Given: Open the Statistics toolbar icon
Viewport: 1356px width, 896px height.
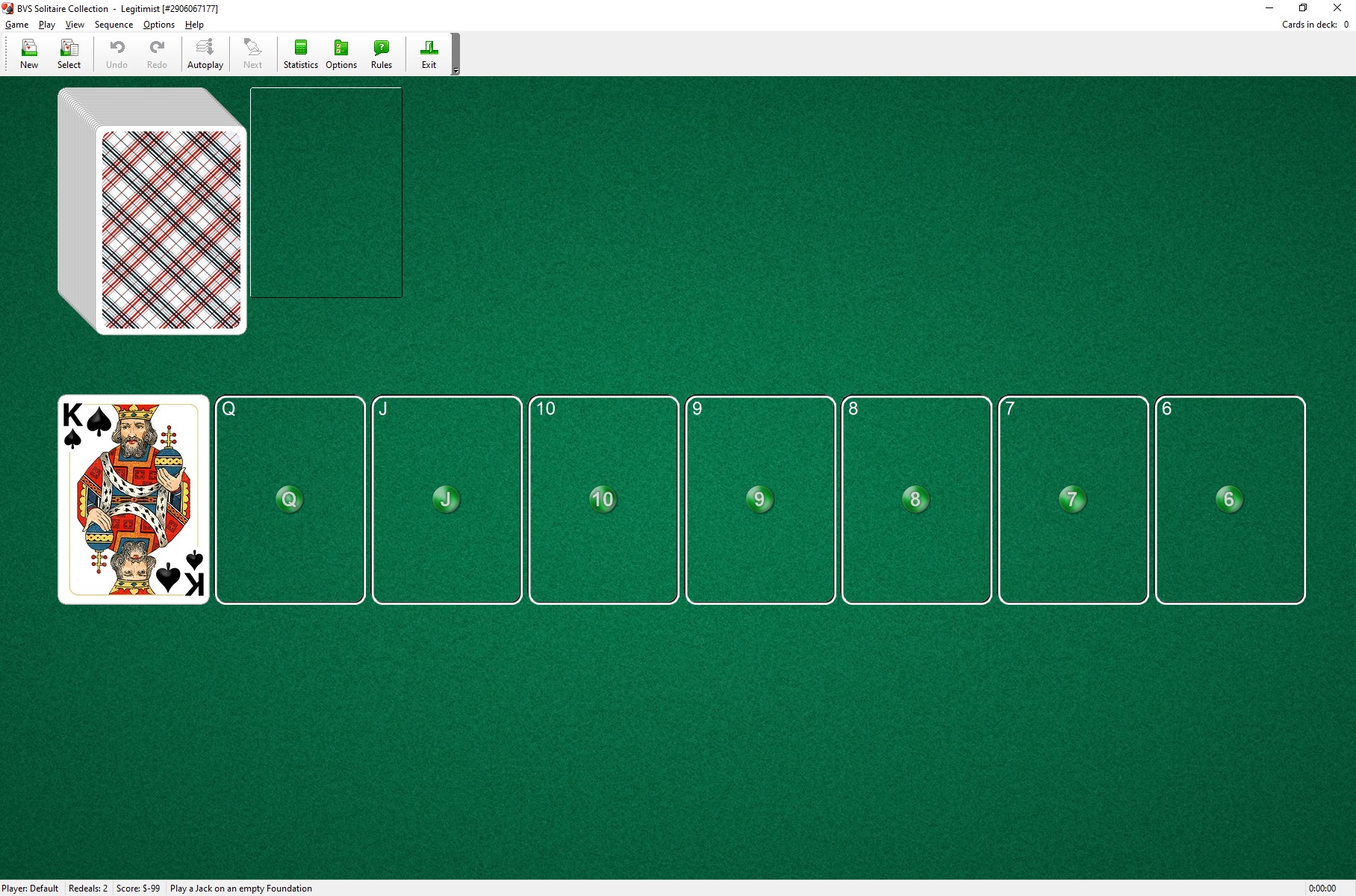Looking at the screenshot, I should (x=301, y=54).
